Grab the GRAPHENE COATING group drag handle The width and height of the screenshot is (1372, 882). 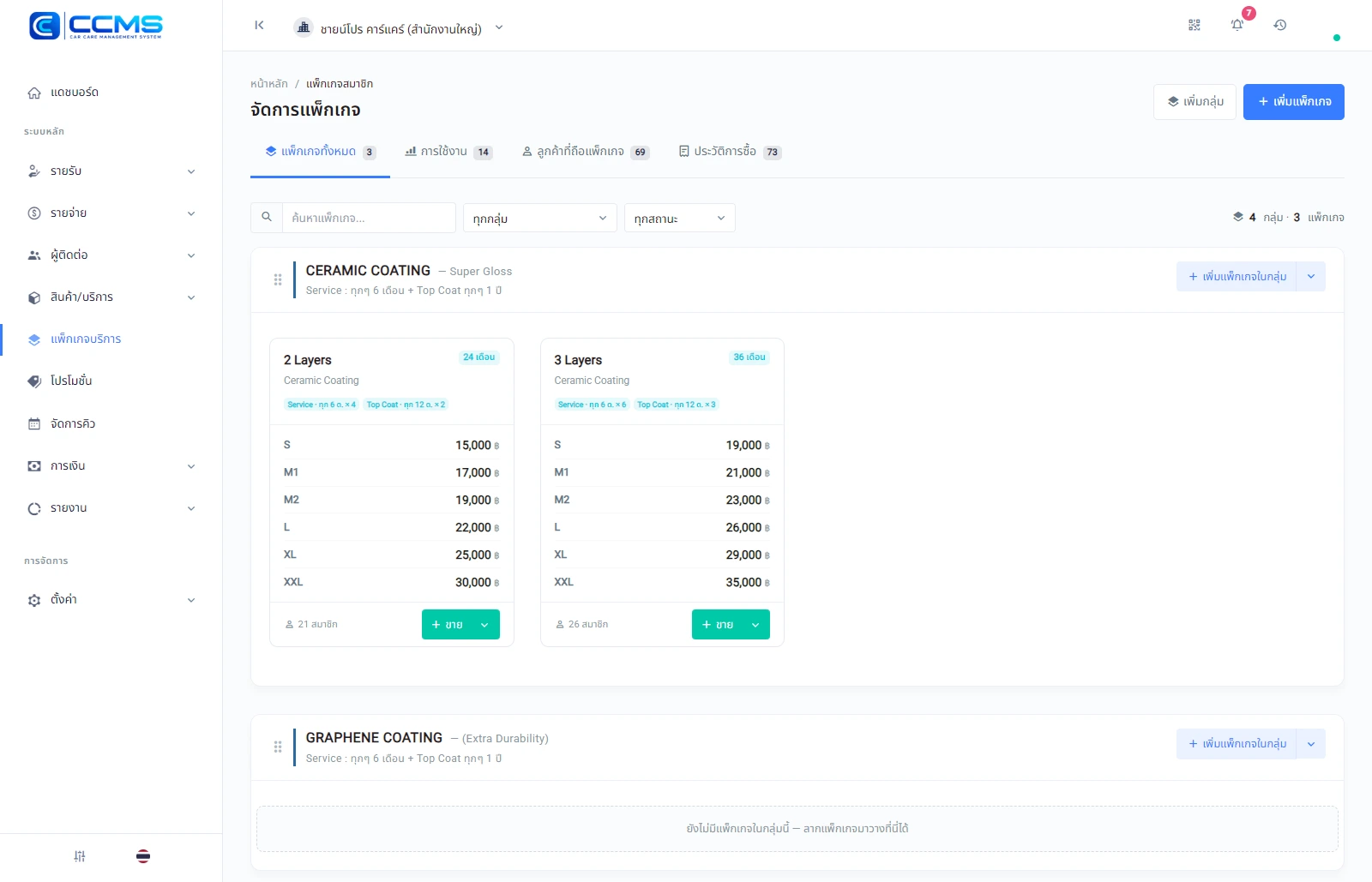(x=278, y=747)
